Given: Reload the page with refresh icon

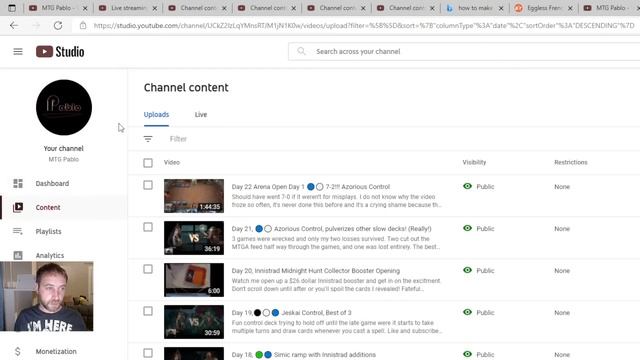Looking at the screenshot, I should pos(58,25).
